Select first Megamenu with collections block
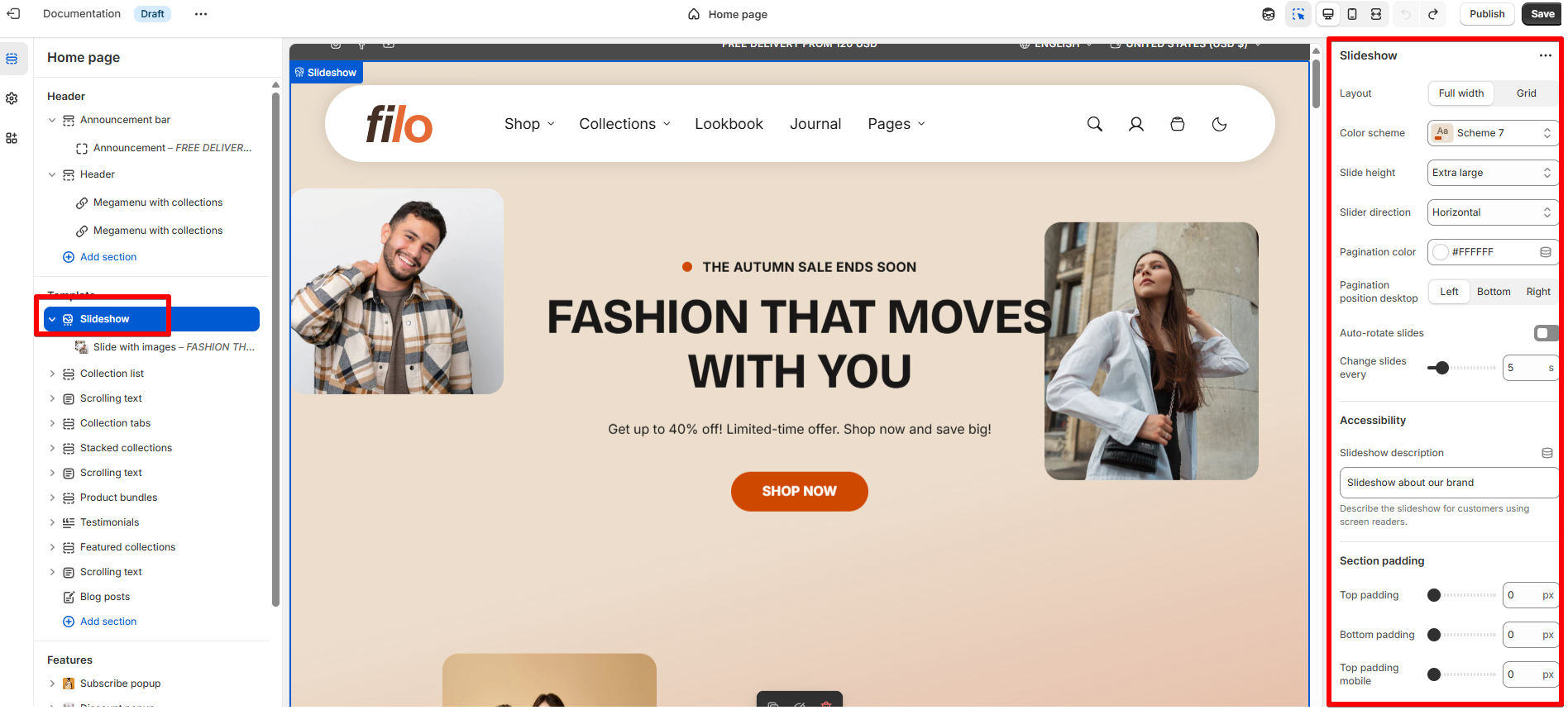Screen dimensions: 1568x710 [157, 203]
